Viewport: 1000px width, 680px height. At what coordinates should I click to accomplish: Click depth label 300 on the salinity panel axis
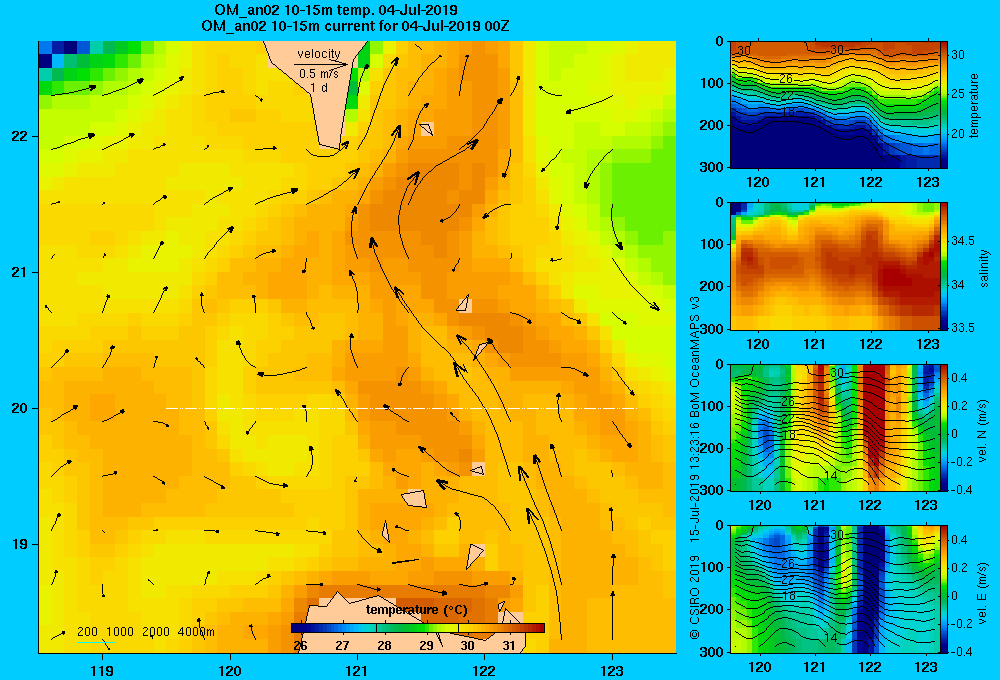(712, 329)
